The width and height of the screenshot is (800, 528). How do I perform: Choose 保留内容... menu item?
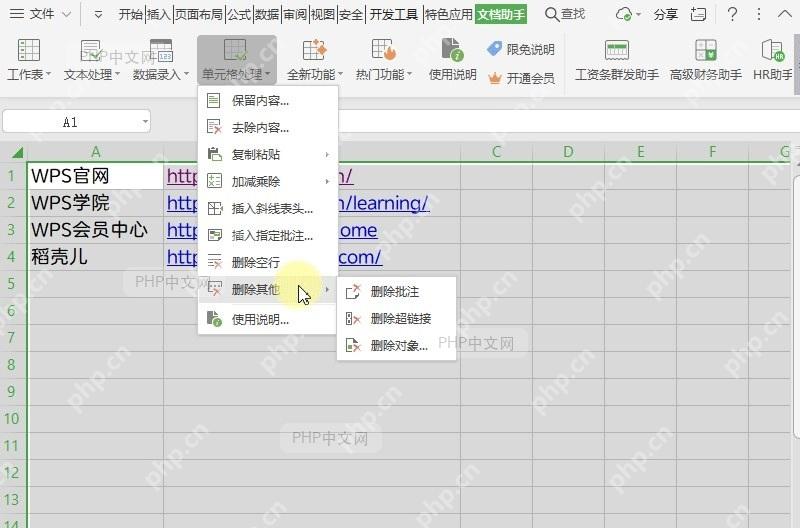268,100
